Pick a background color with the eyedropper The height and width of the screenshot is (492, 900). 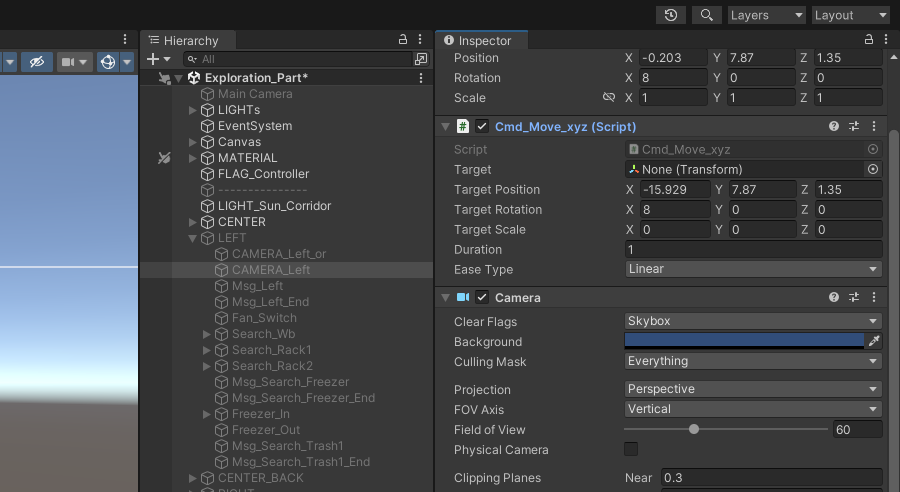873,342
